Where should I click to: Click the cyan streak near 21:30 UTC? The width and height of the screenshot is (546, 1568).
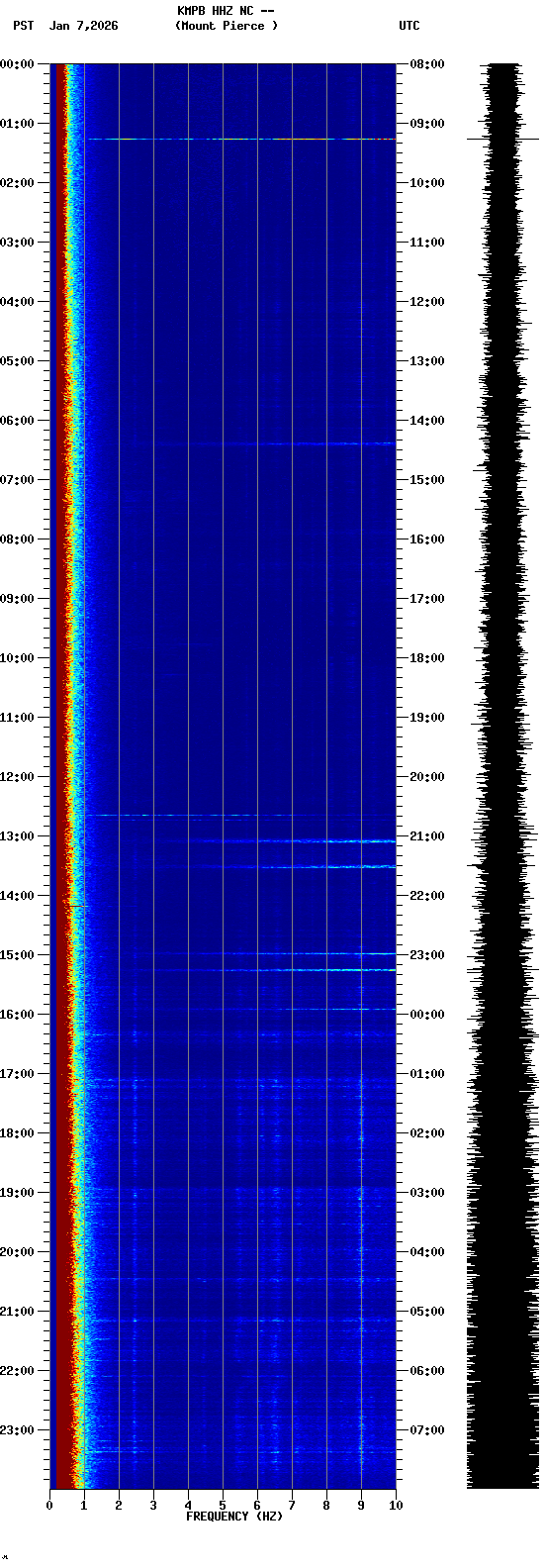click(x=326, y=867)
